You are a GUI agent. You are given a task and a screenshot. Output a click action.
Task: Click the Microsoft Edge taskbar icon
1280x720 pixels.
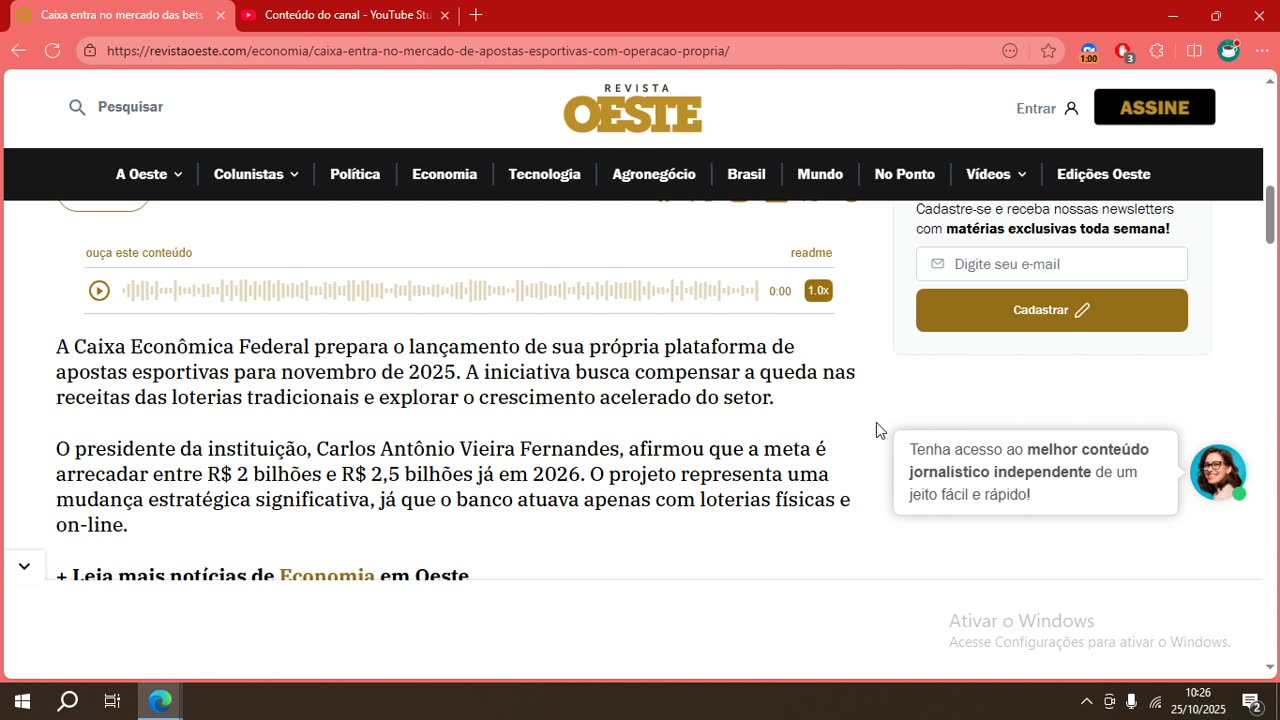(x=160, y=701)
